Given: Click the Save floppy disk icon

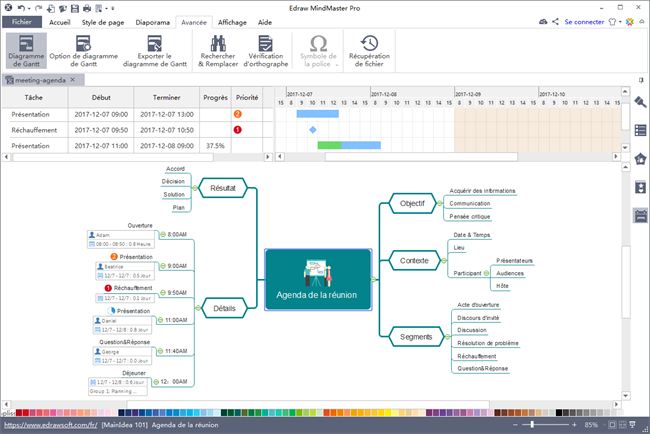Looking at the screenshot, I should click(75, 8).
